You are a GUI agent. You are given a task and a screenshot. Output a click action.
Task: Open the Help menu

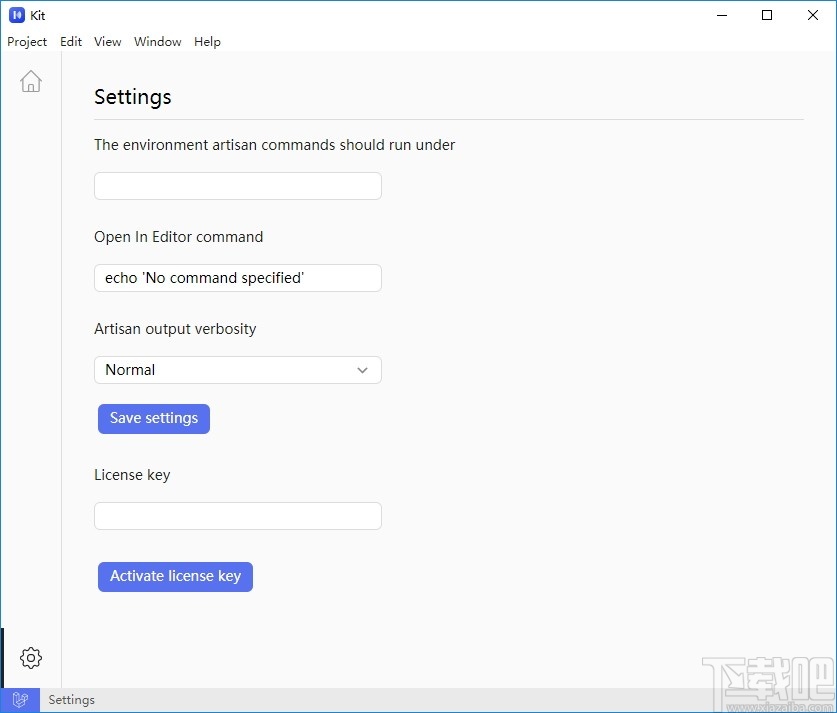[207, 42]
